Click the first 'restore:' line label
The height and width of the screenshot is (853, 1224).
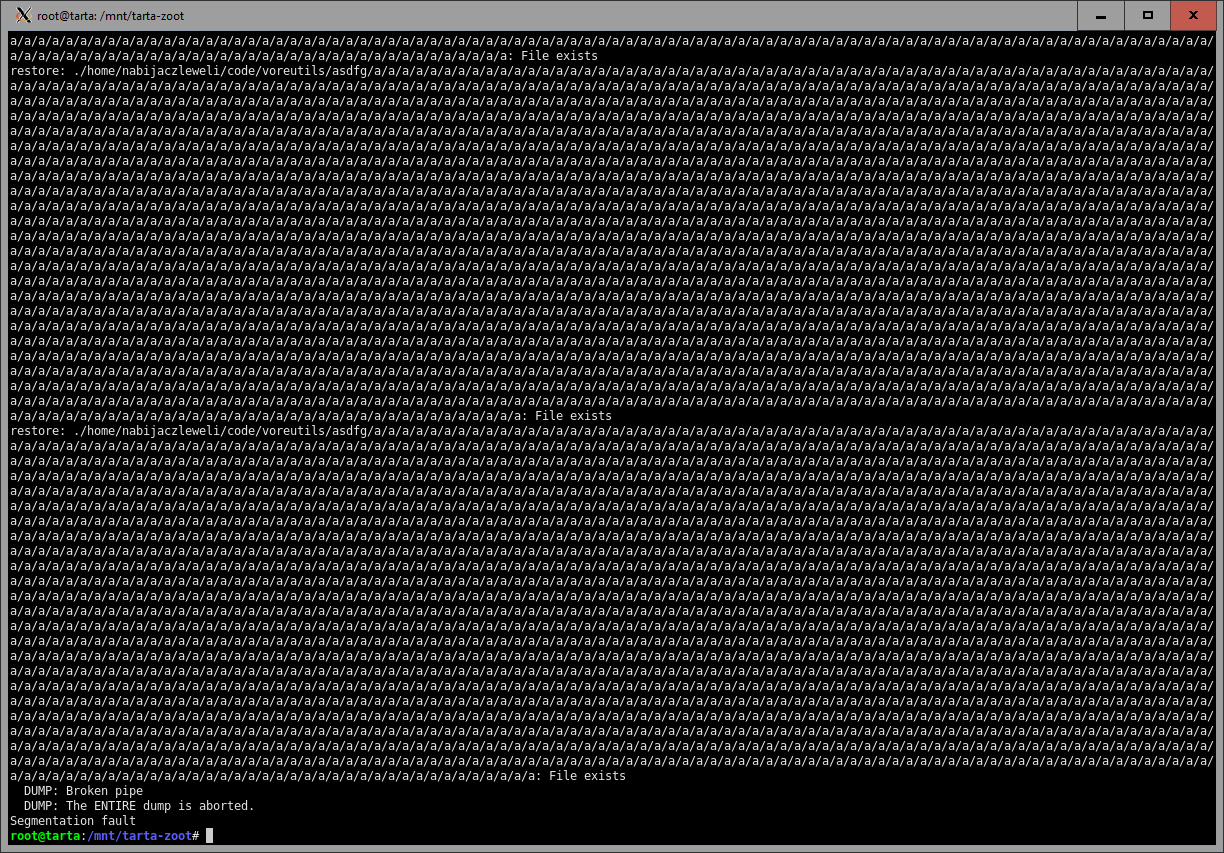(x=38, y=71)
